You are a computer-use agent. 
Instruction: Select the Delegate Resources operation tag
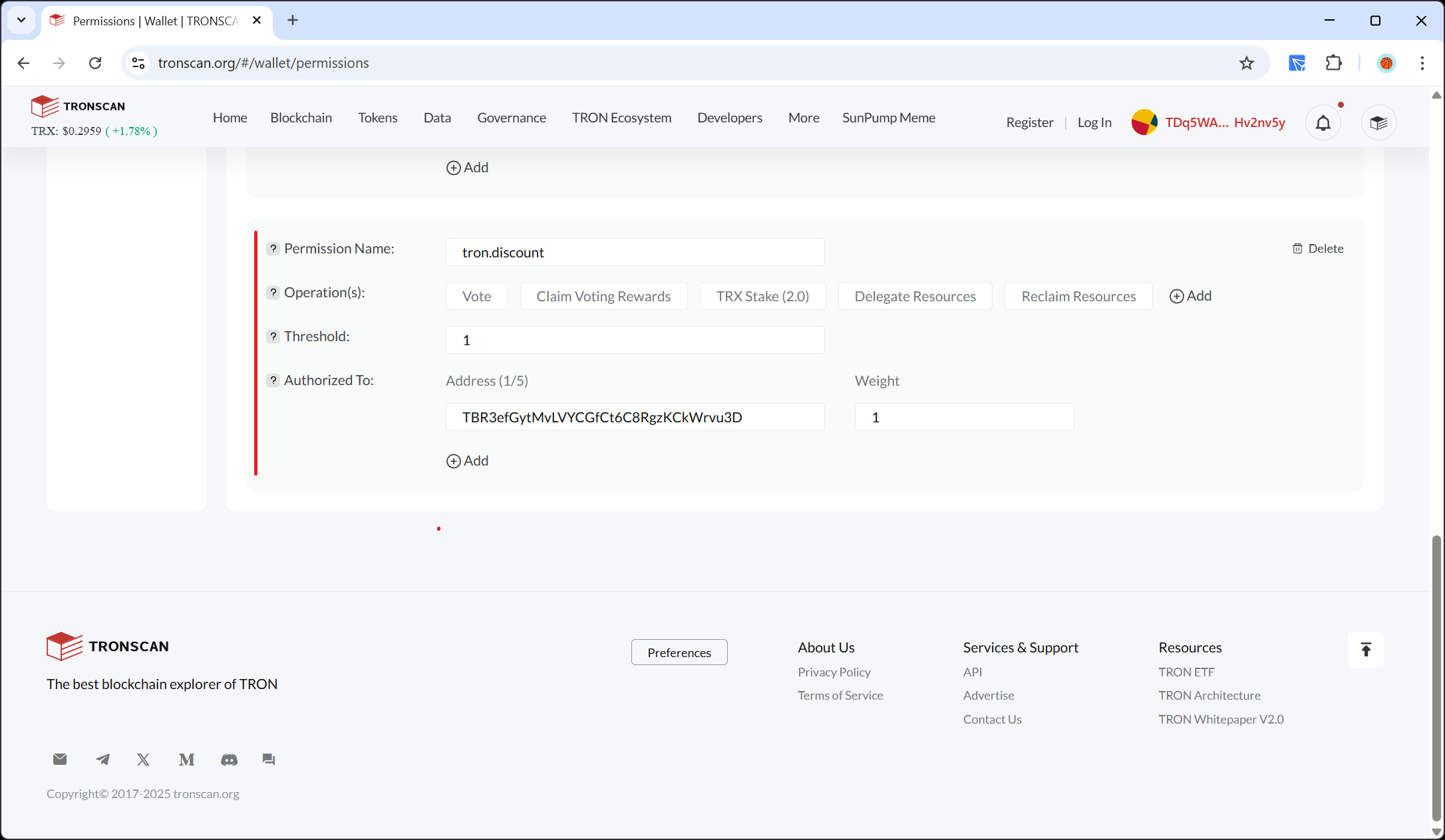[x=915, y=296]
